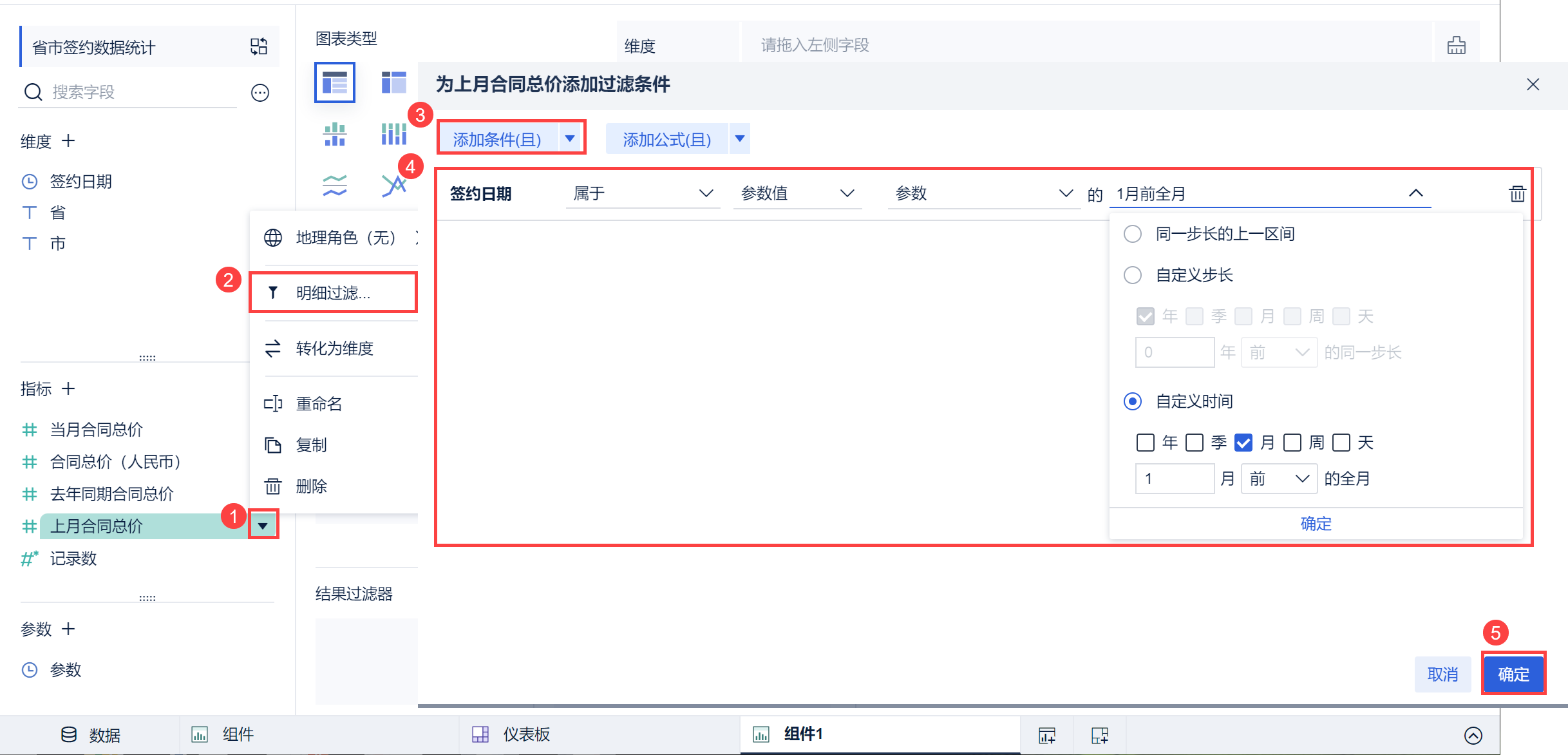Check the 周 checkbox under 自定义时间
Viewport: 1568px width, 755px height.
pos(1292,443)
